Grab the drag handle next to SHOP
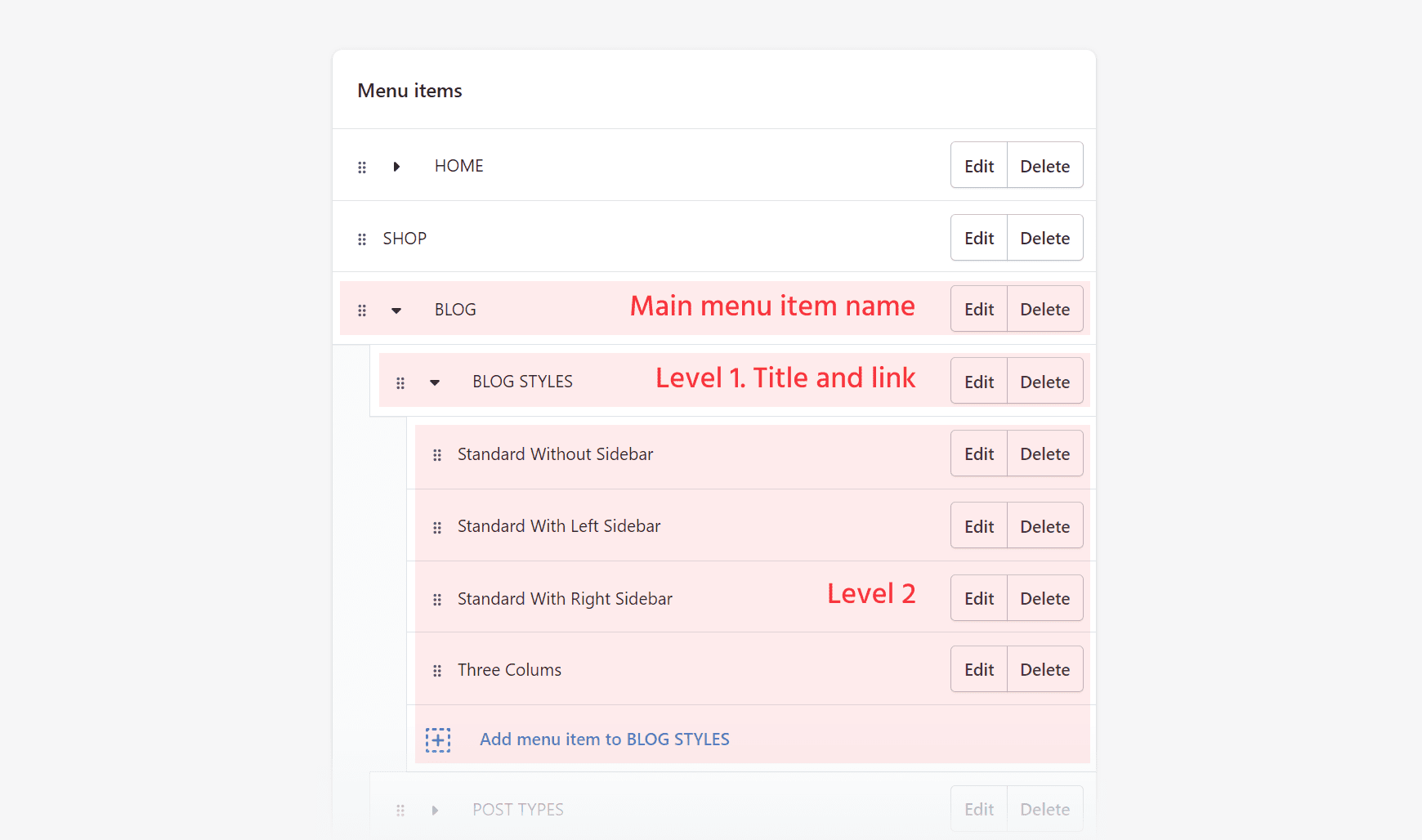Screen dimensions: 1422x840 click(362, 239)
